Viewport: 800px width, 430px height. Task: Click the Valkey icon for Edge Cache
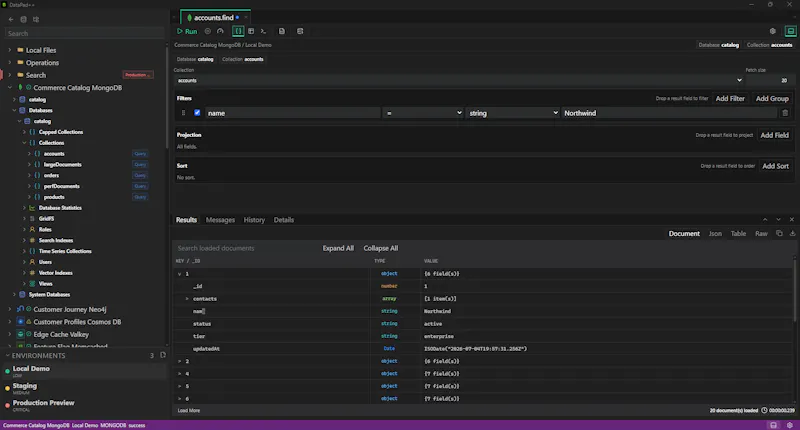[x=20, y=334]
